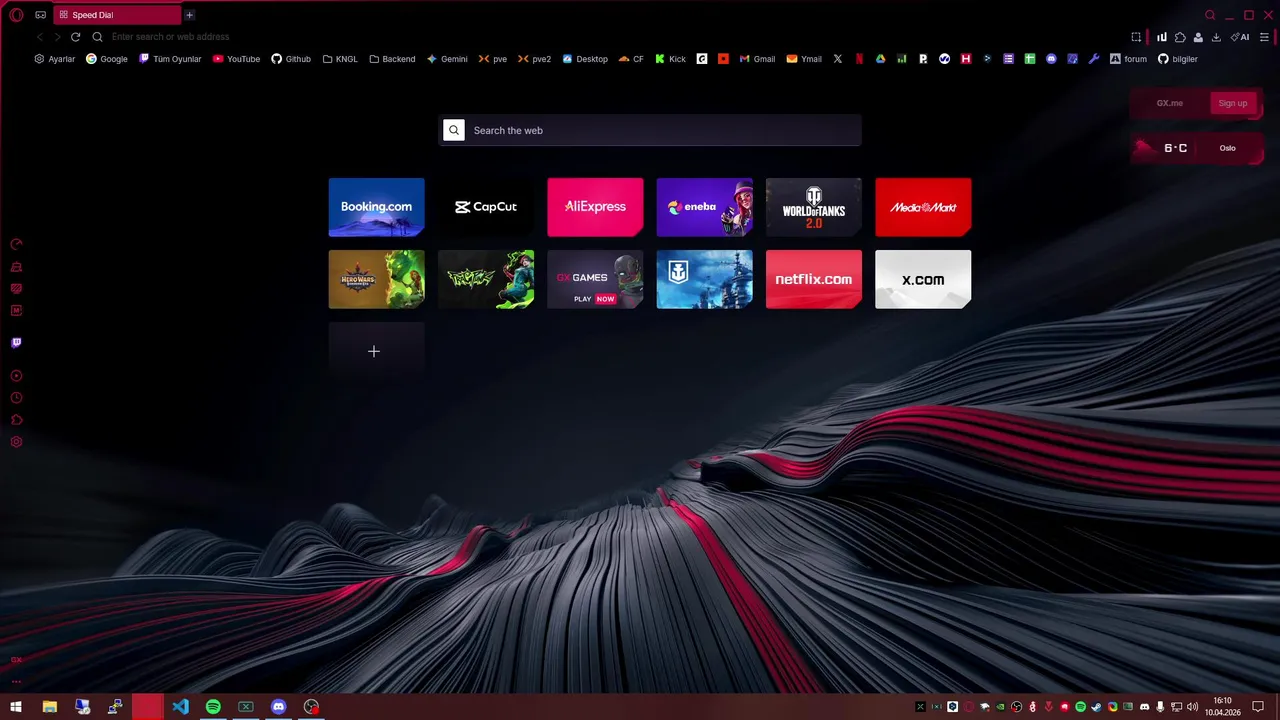Open the Player icon in sidebar
The image size is (1280, 720).
(16, 376)
